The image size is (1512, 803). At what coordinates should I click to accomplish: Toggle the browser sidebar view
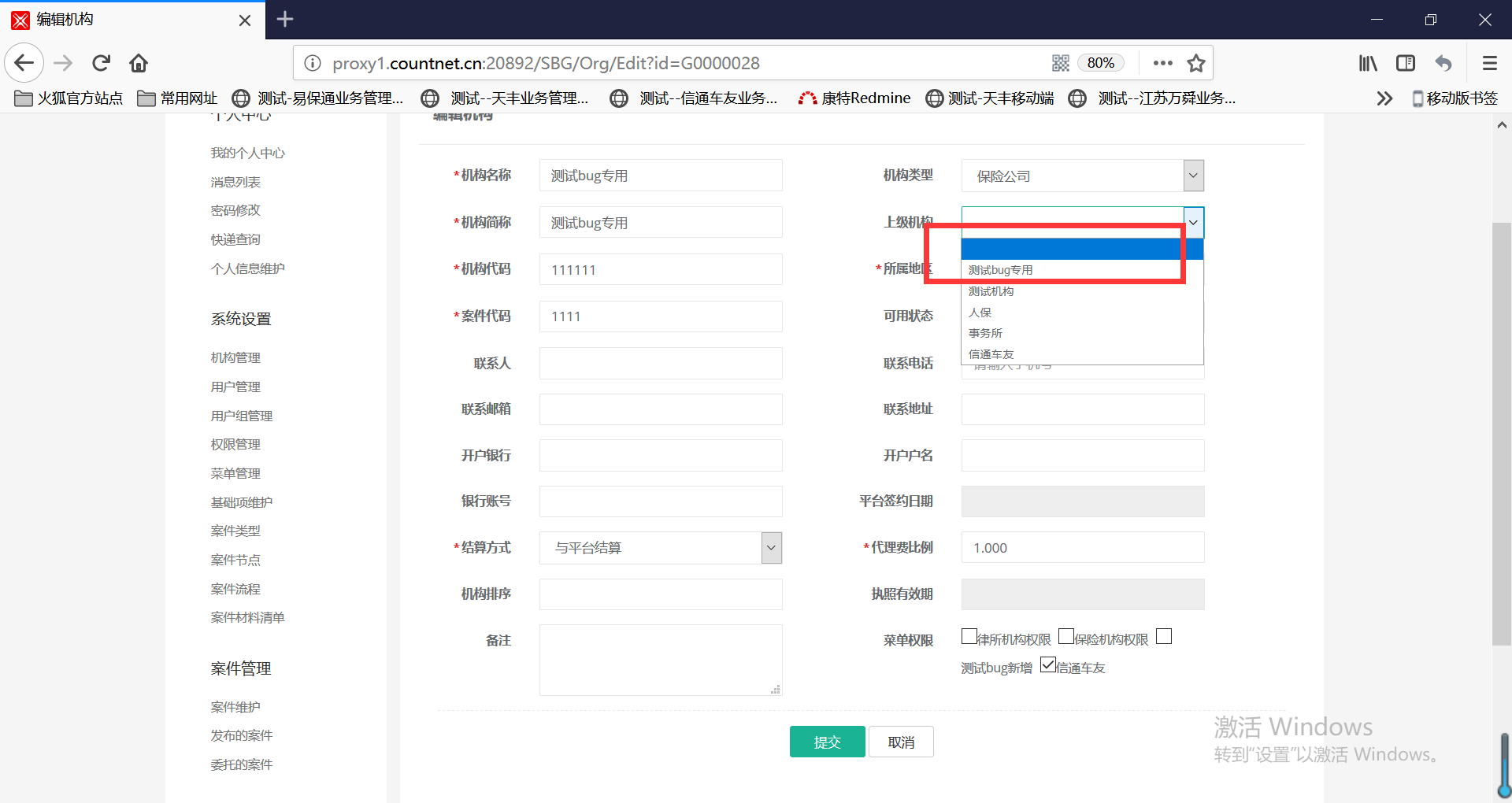pos(1406,63)
